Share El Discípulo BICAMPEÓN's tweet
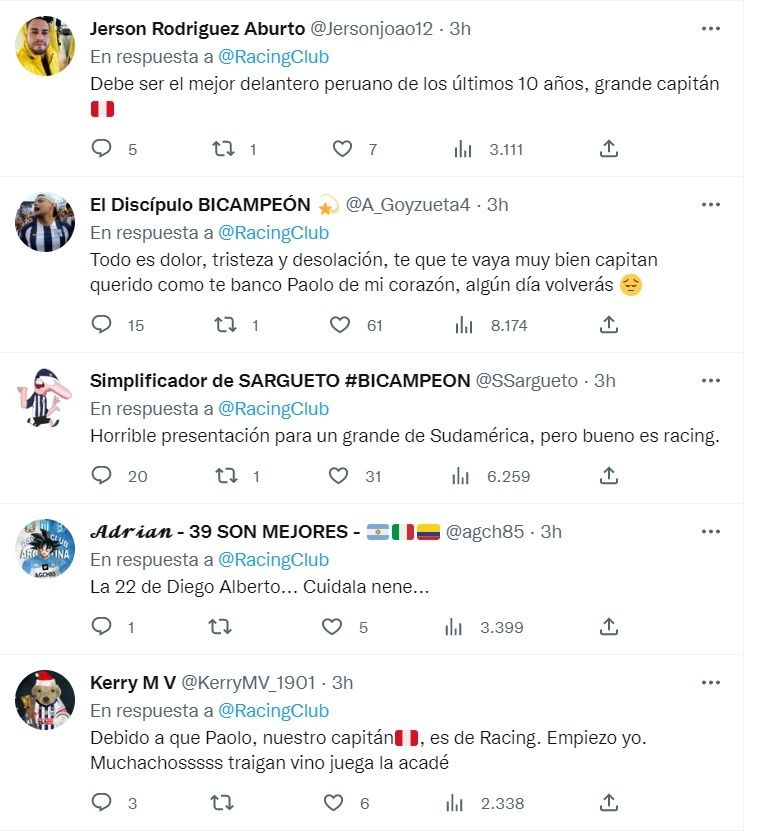Screen dimensions: 761x831 pyautogui.click(x=608, y=325)
